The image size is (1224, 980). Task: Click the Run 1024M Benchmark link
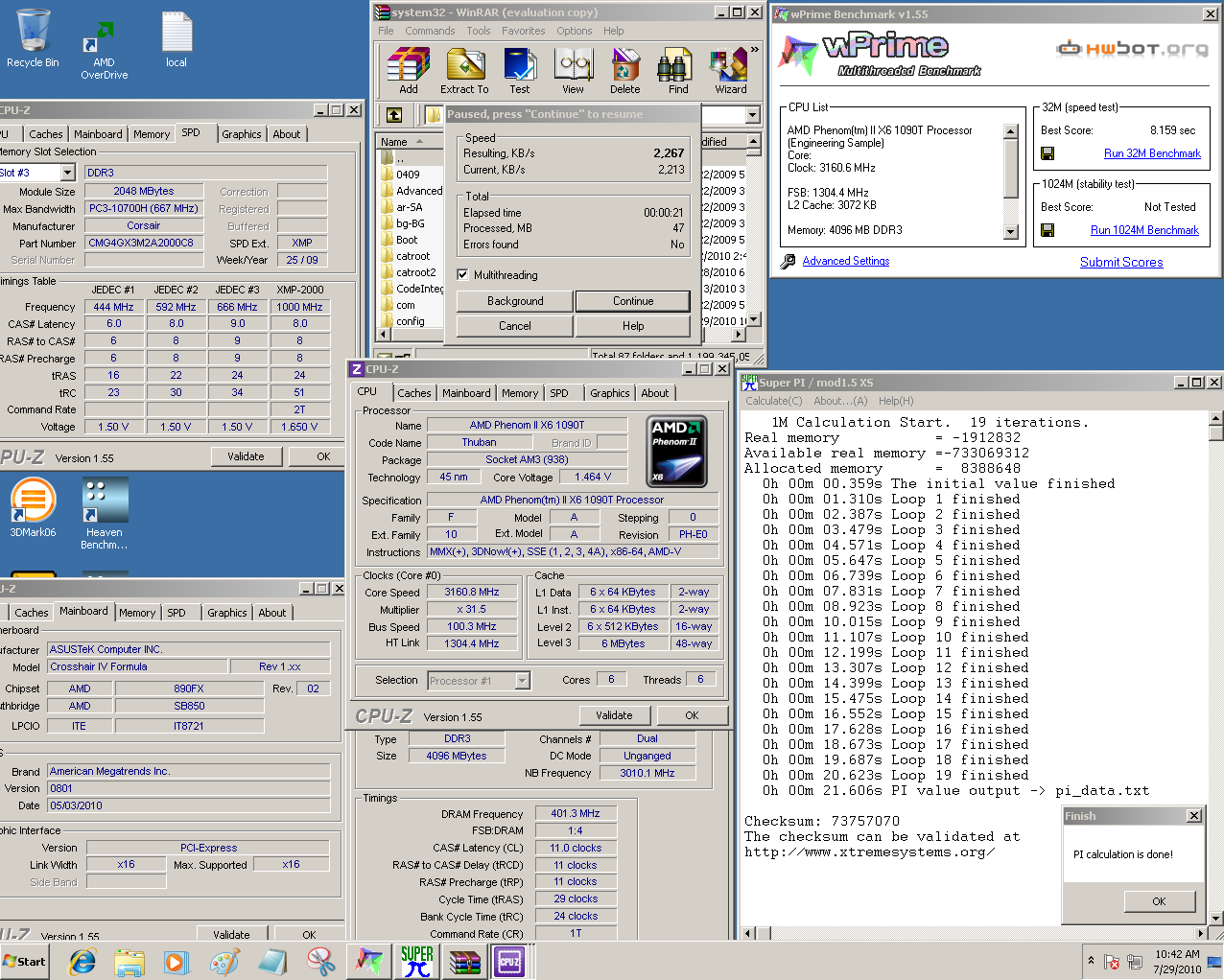pyautogui.click(x=1144, y=230)
